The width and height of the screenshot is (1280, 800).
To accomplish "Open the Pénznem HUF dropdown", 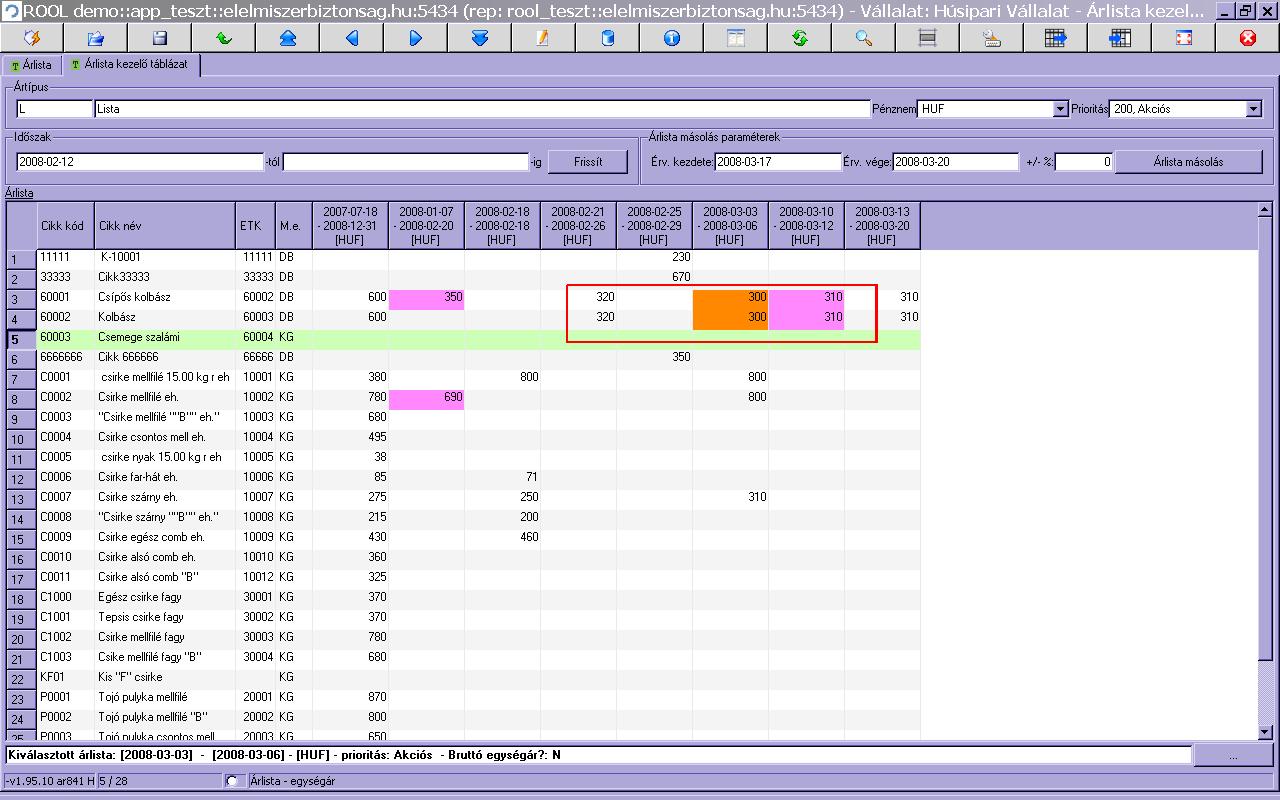I will pyautogui.click(x=1060, y=109).
